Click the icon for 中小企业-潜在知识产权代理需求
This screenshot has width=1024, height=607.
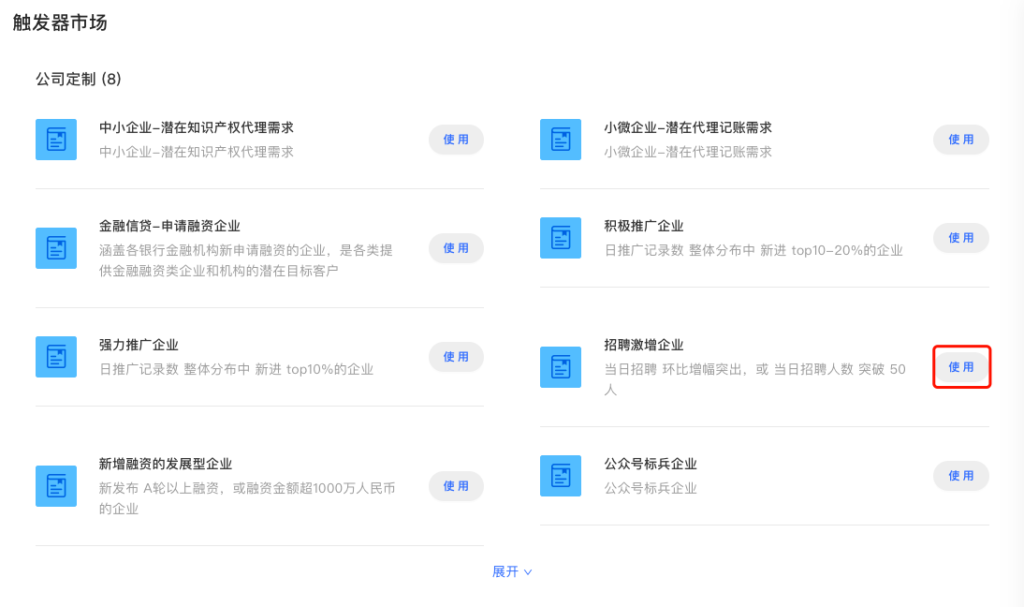point(56,140)
